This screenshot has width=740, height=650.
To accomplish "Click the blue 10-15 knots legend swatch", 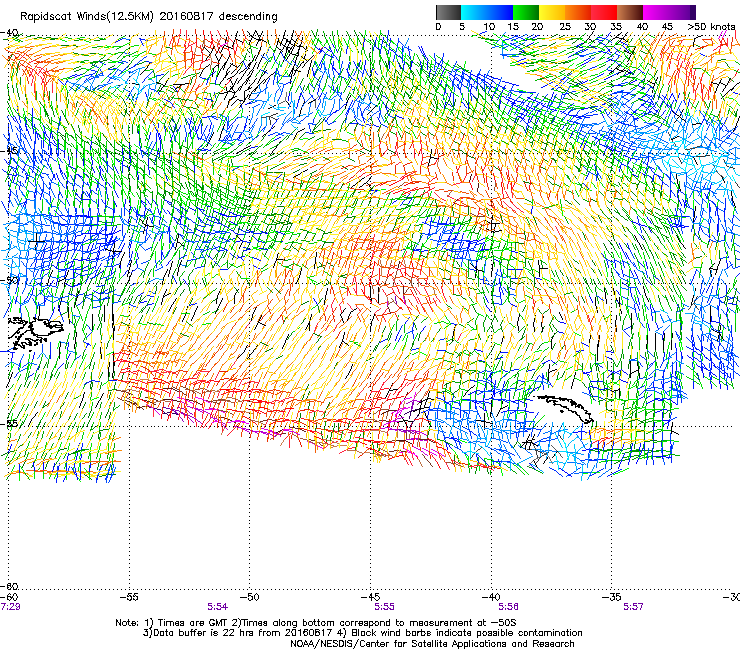I will click(x=500, y=12).
